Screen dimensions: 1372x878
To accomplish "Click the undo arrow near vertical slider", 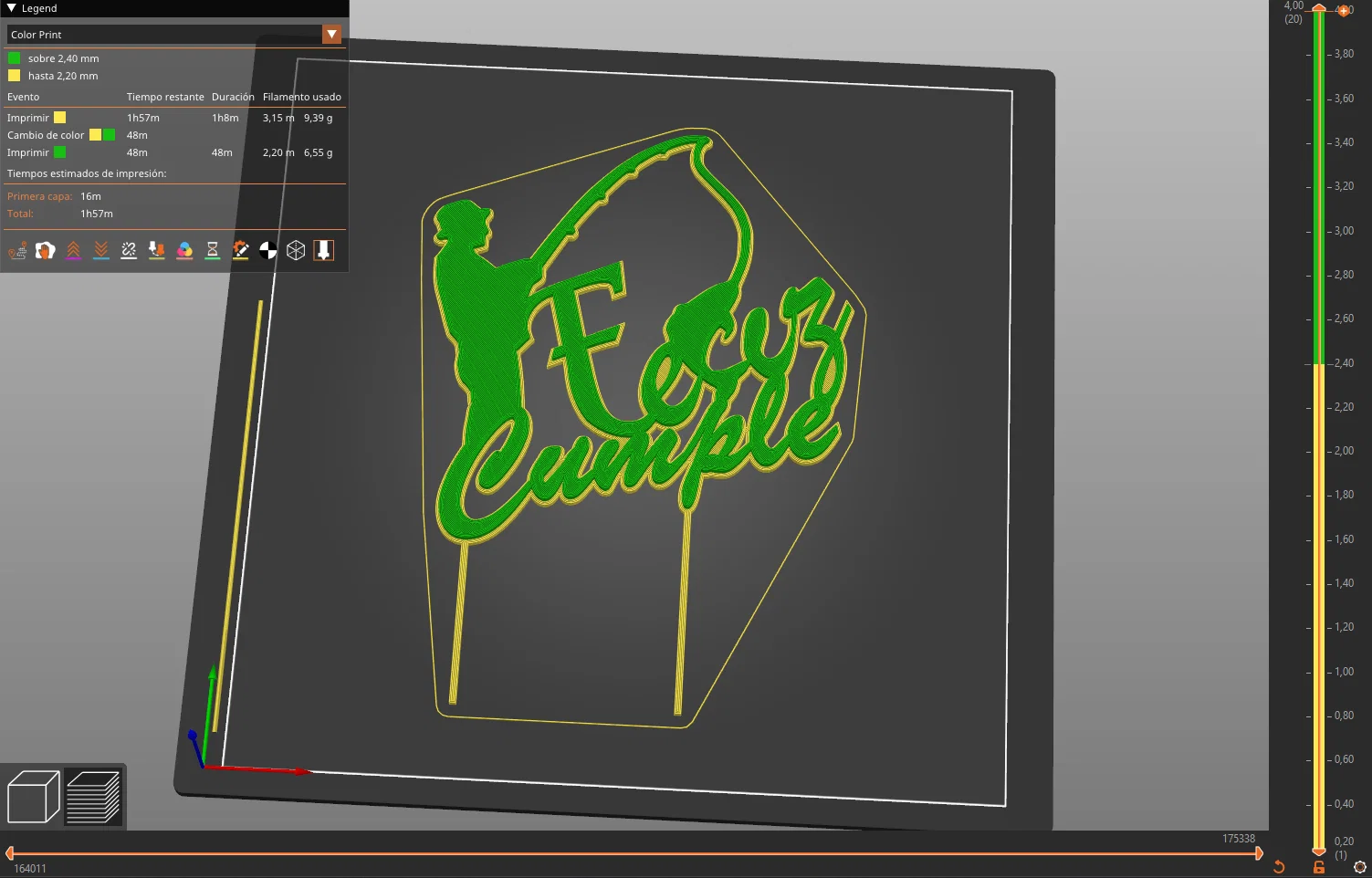I will pyautogui.click(x=1279, y=867).
